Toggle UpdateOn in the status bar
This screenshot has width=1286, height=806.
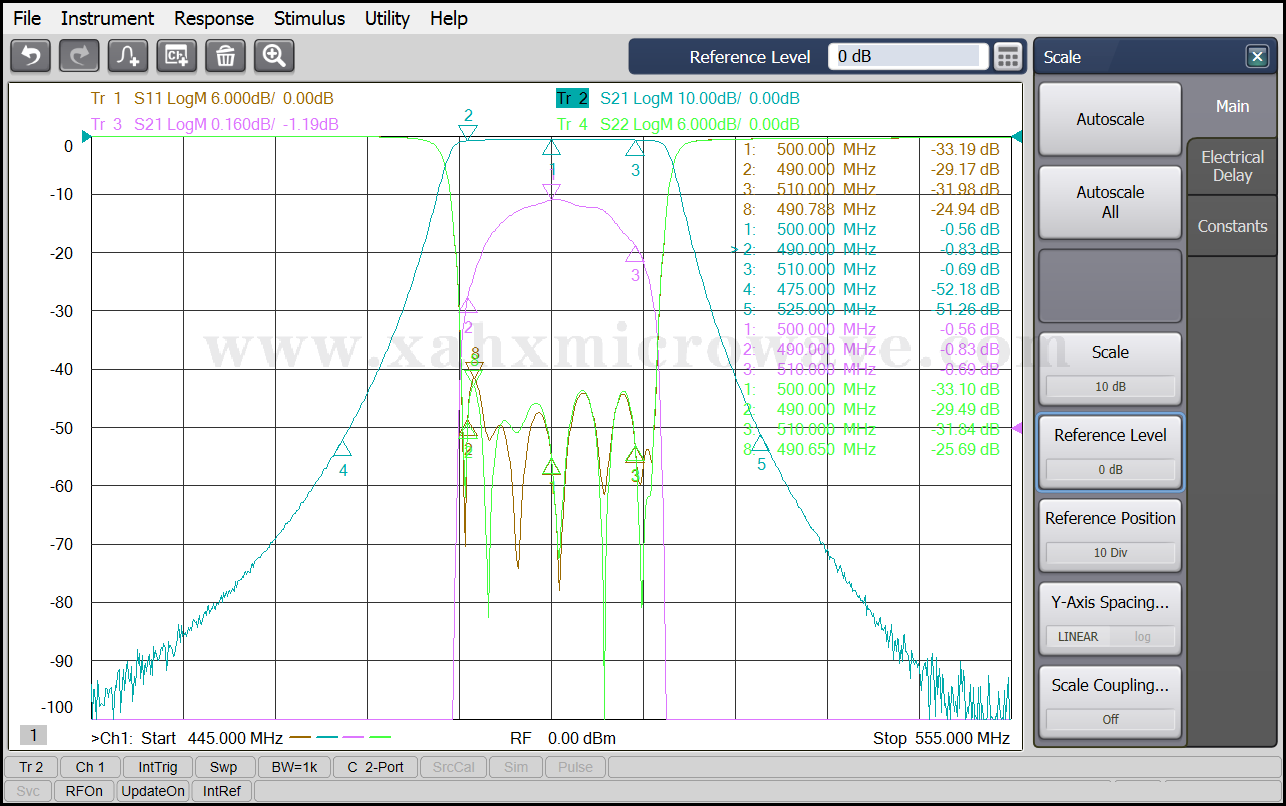click(153, 791)
